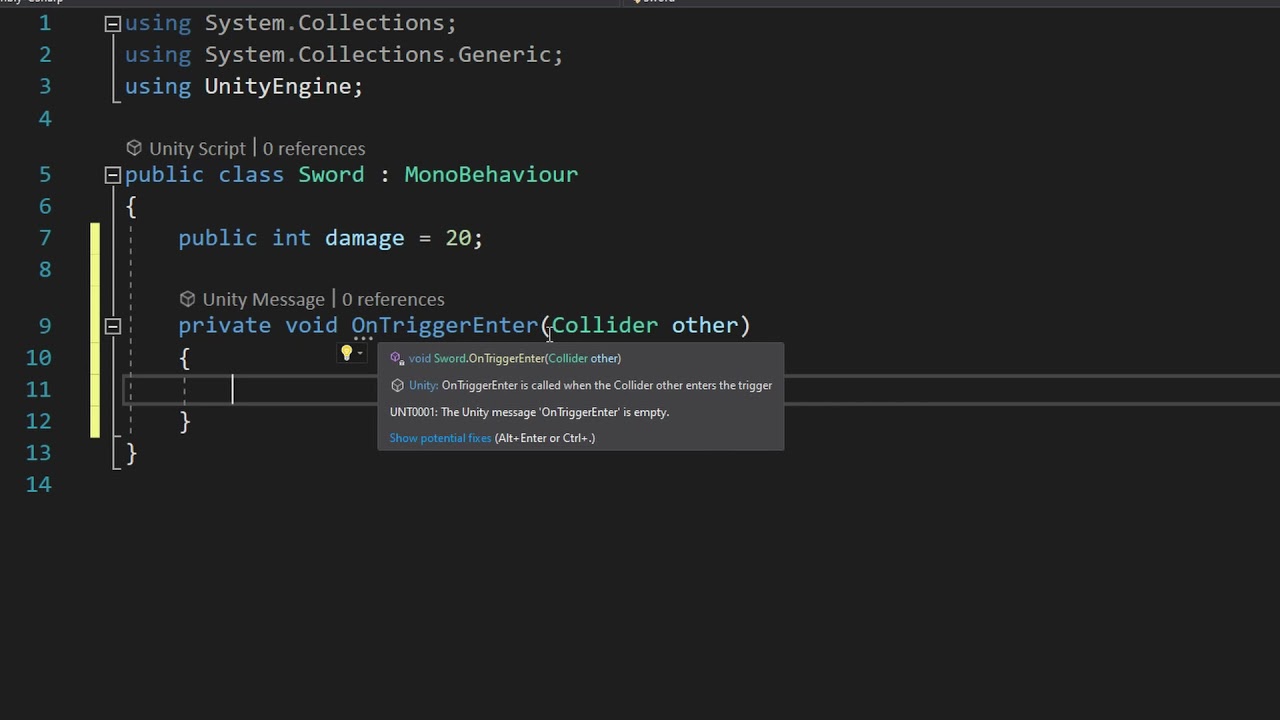Click the MonoBehaviour base class name

(491, 175)
